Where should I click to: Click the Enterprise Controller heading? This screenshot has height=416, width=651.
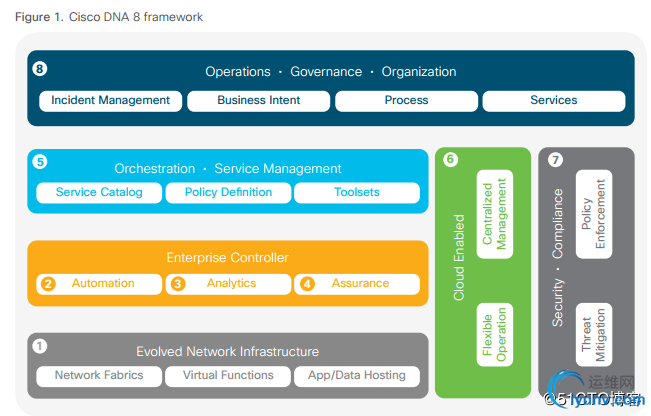coord(228,258)
